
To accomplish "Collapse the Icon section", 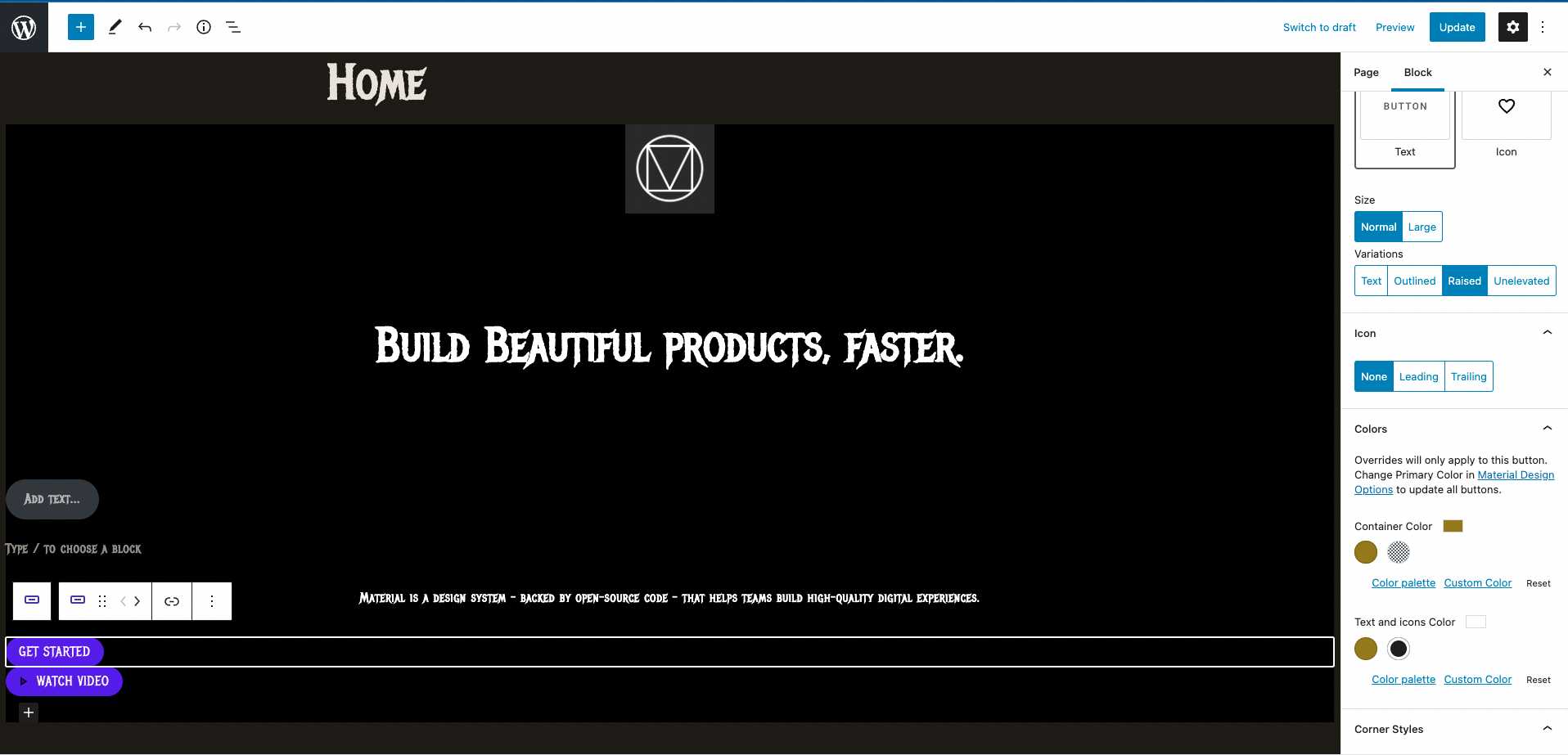I will 1547,332.
